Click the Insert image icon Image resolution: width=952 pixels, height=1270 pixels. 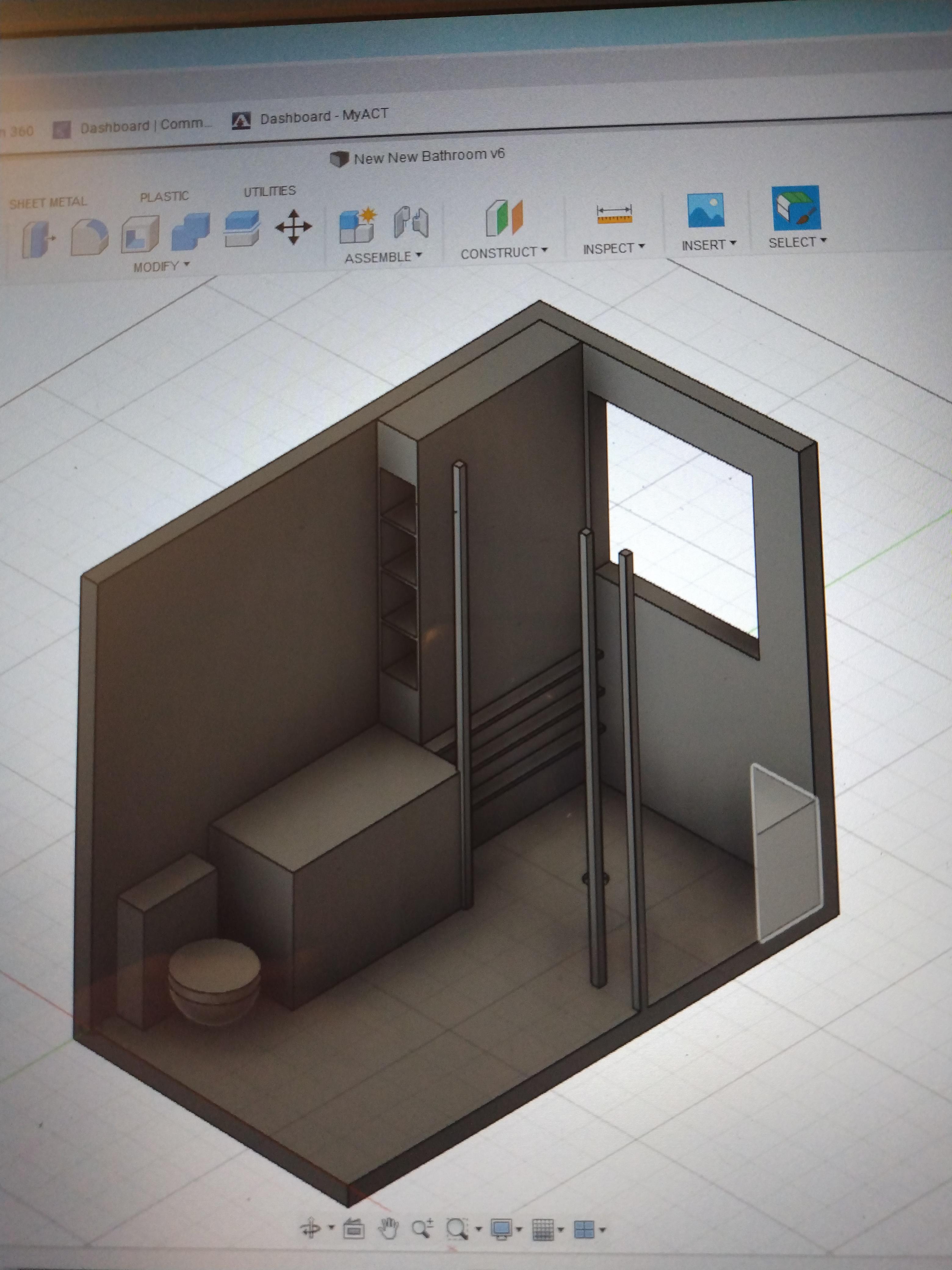[x=705, y=210]
